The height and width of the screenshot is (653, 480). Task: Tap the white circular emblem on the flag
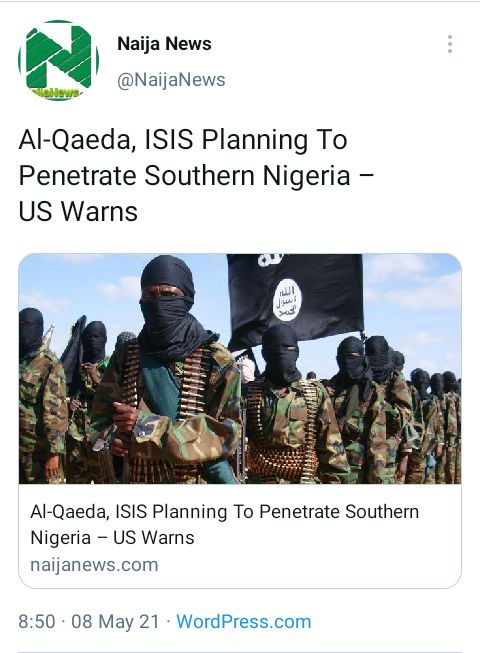287,300
